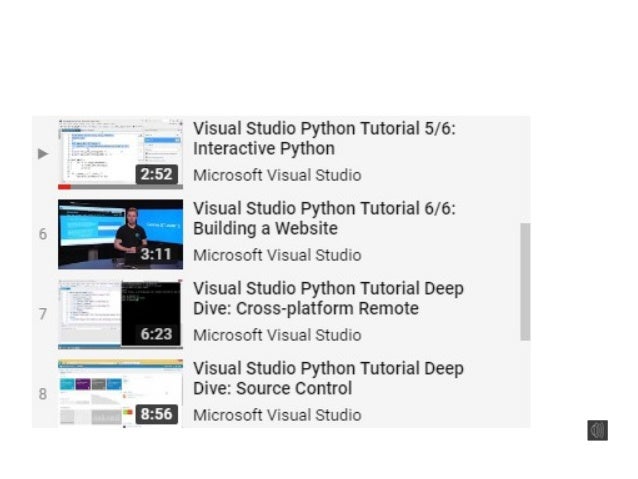Screen dimensions: 638x479
Task: Click Microsoft Visual Studio channel under Tutorial 6/6
Action: [277, 255]
